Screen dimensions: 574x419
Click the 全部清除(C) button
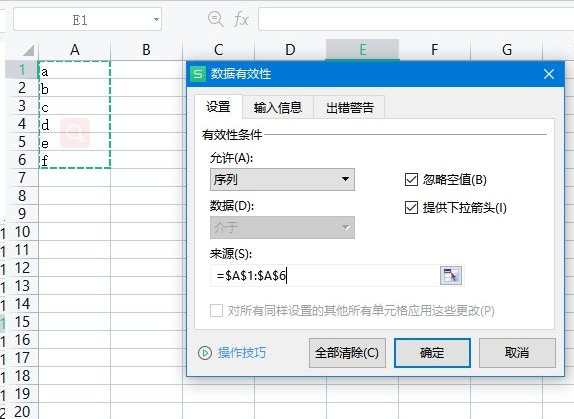click(x=347, y=353)
